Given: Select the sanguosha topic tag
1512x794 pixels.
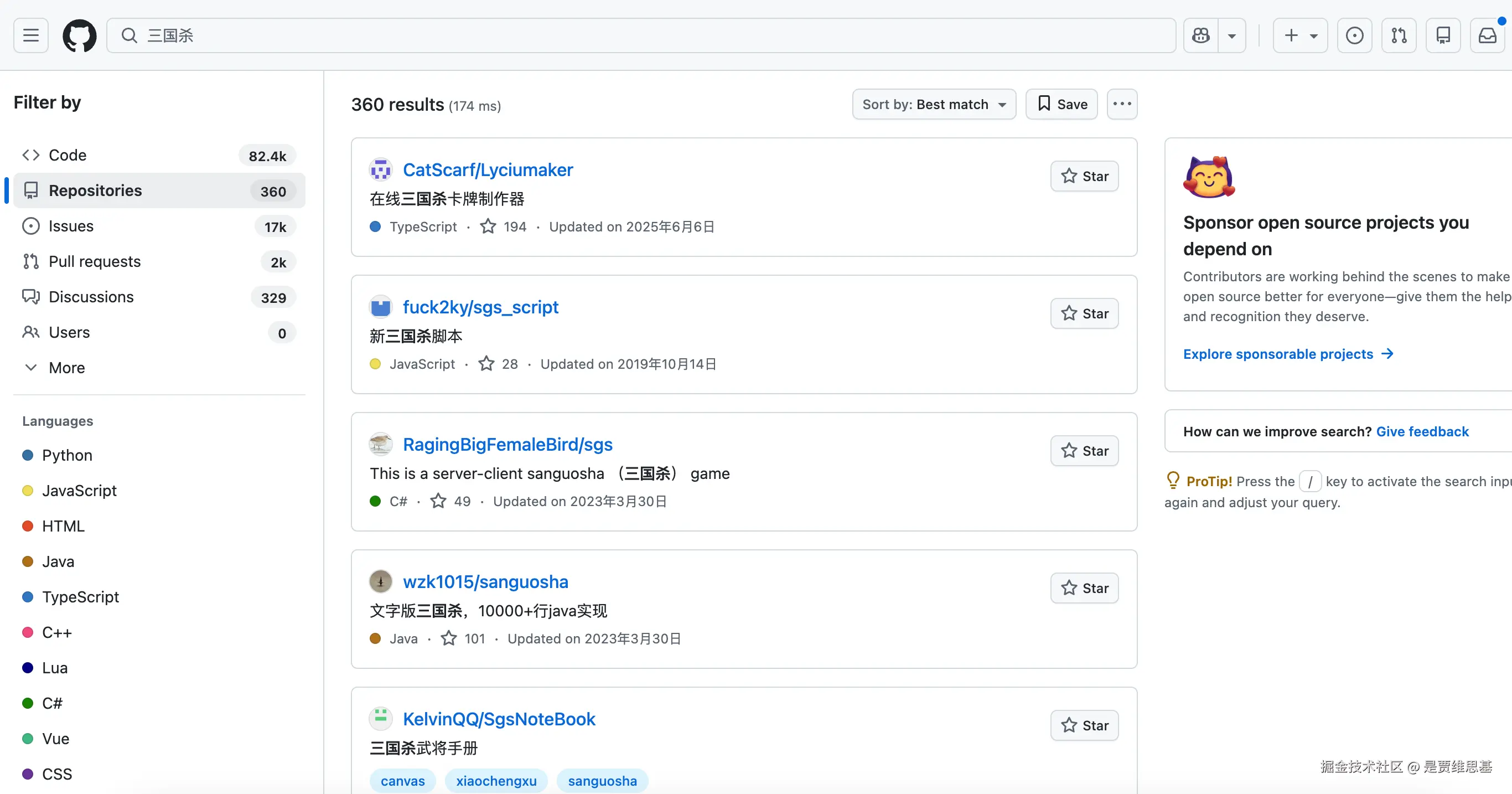Looking at the screenshot, I should [602, 781].
